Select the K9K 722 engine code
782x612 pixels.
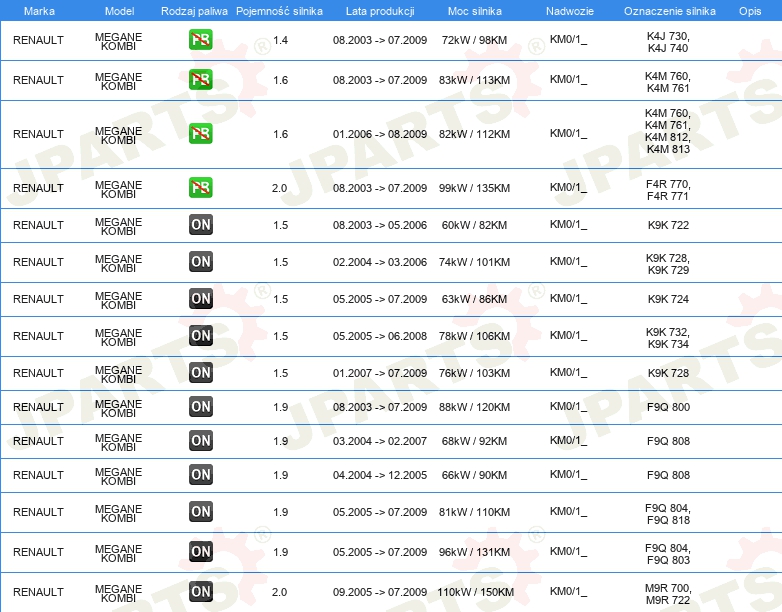668,225
